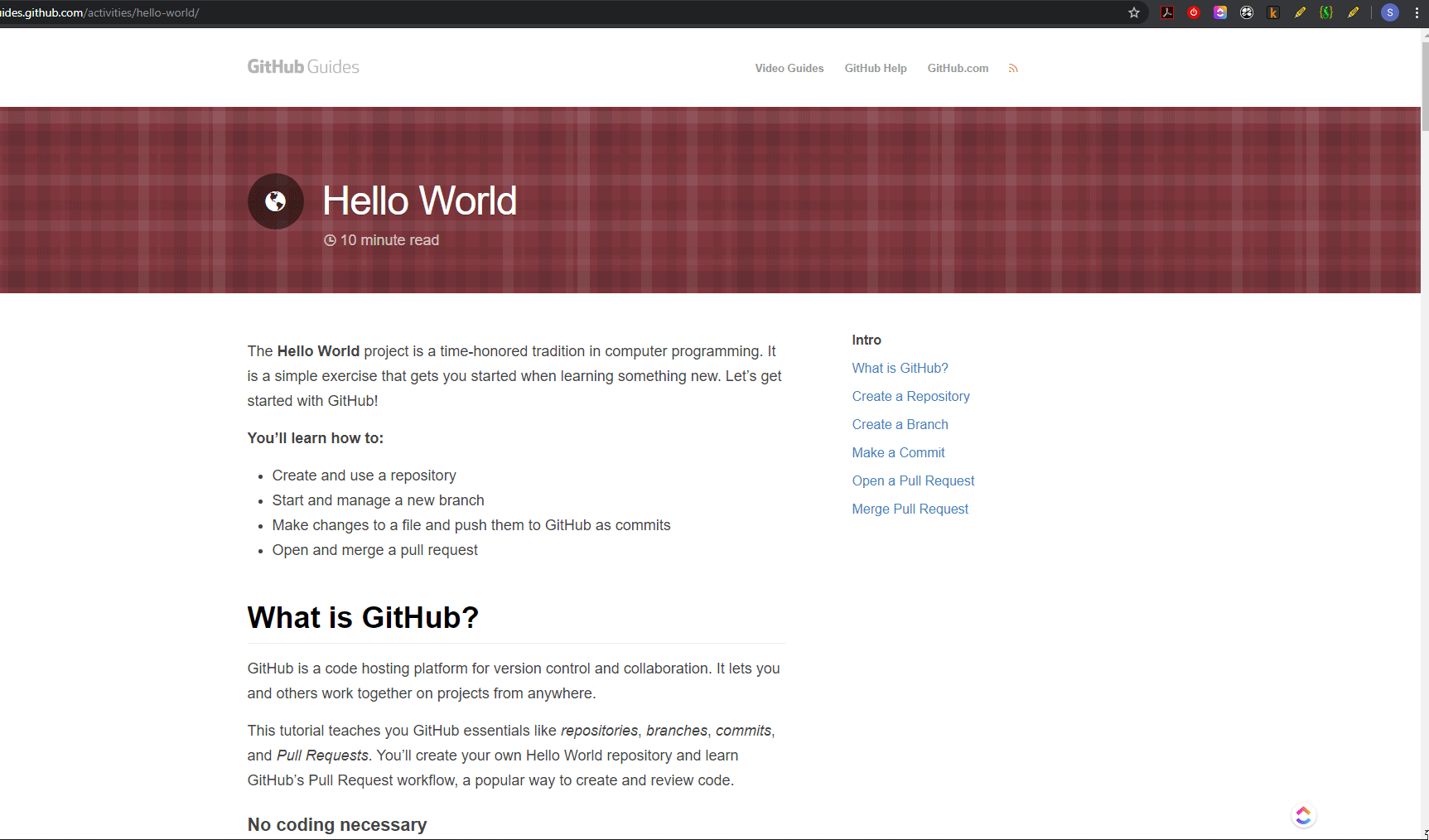Jump to Make a Commit in the sidebar
The height and width of the screenshot is (840, 1429).
898,453
